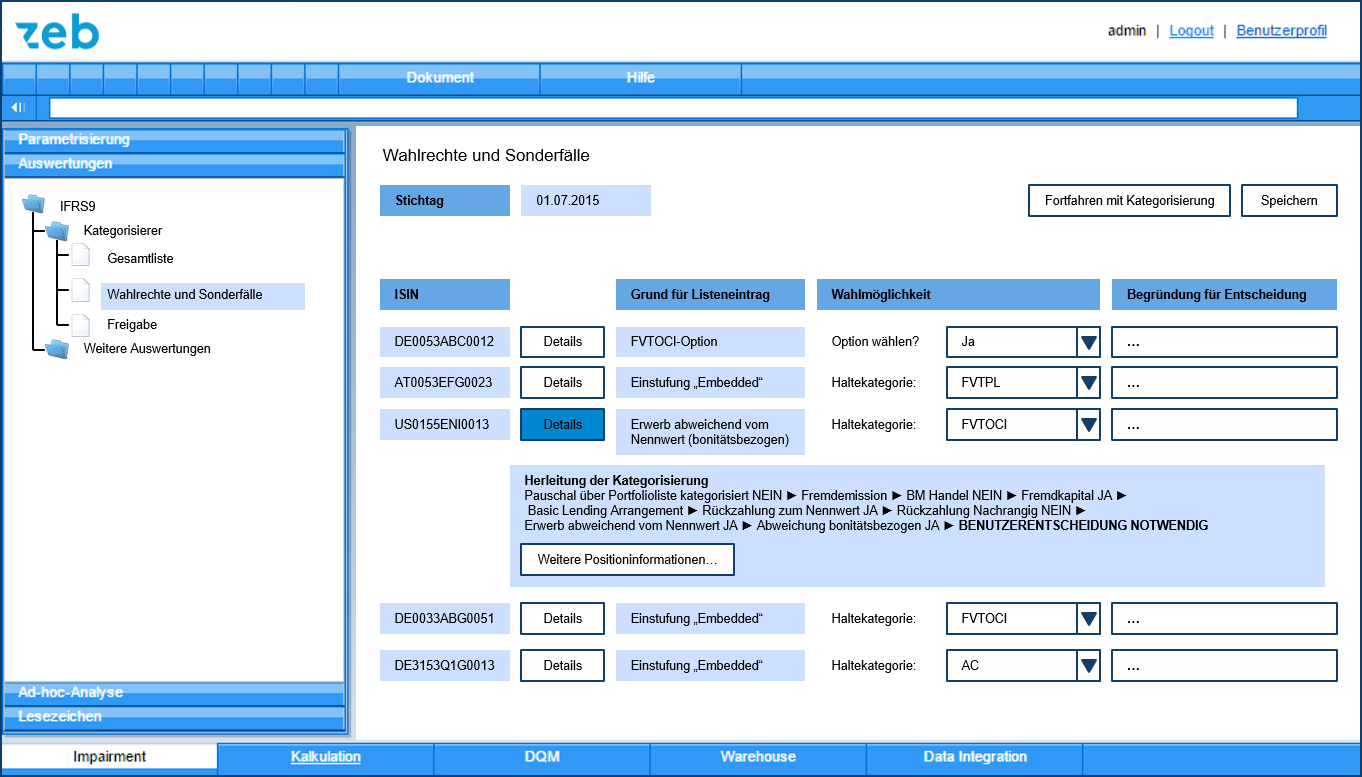The height and width of the screenshot is (777, 1362).
Task: Expand Haltekategorie dropdown showing AC
Action: pos(1089,666)
